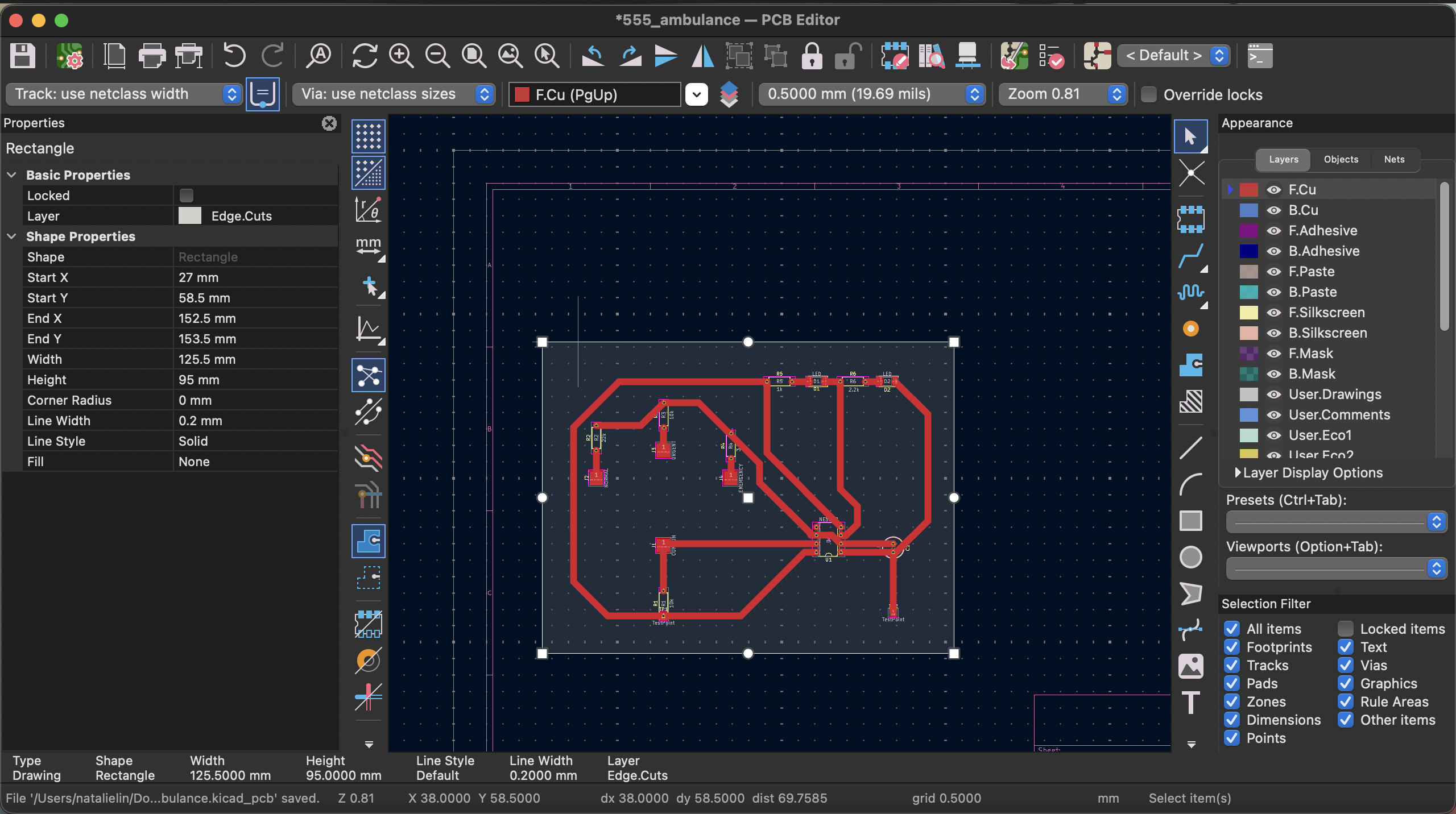Open Board Setup icon
This screenshot has height=814, width=1456.
pyautogui.click(x=70, y=56)
